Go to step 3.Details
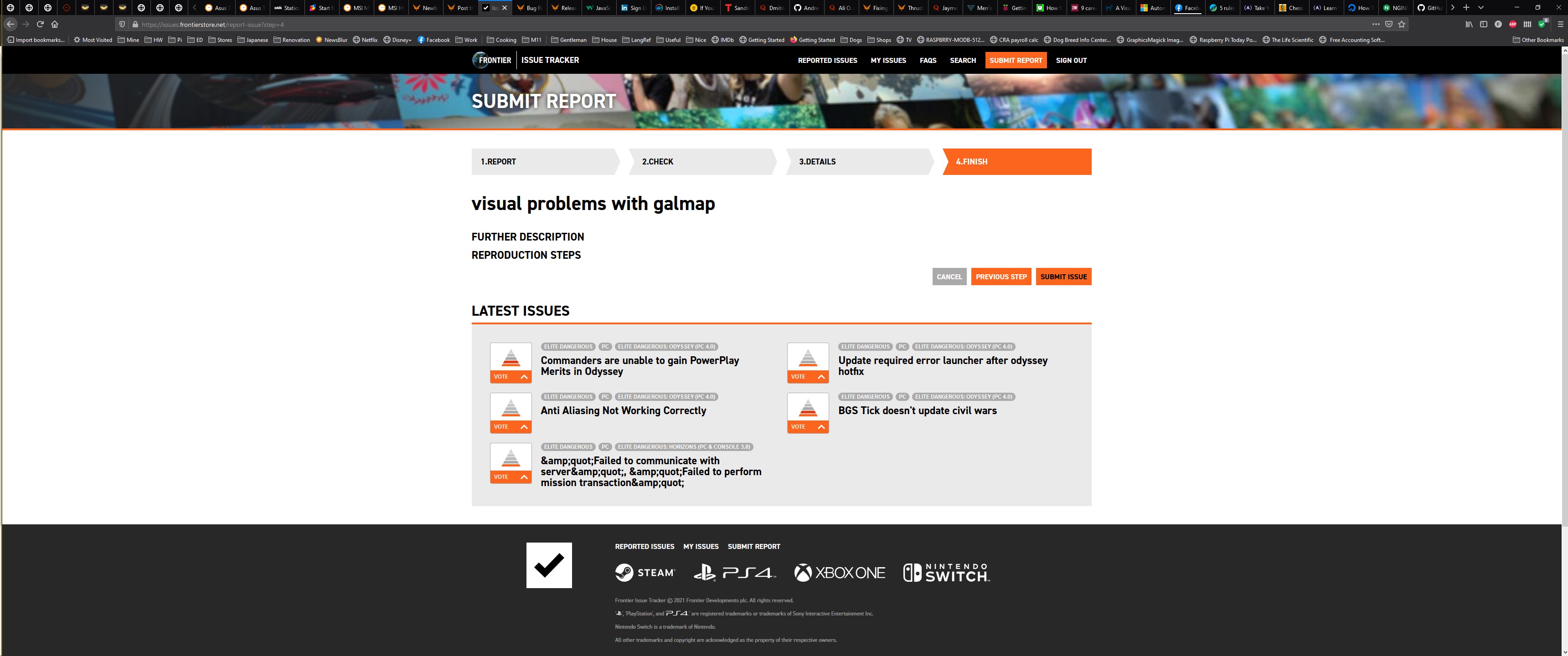Image resolution: width=1568 pixels, height=656 pixels. tap(859, 162)
